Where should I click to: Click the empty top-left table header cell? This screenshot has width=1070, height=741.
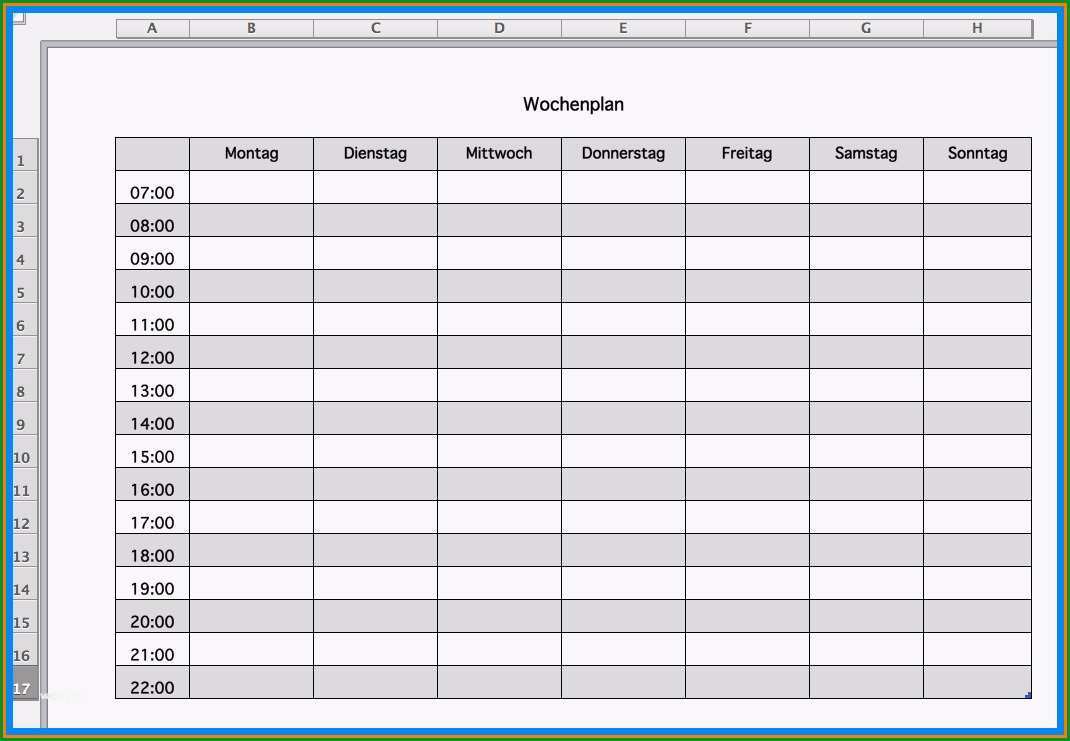pos(152,154)
